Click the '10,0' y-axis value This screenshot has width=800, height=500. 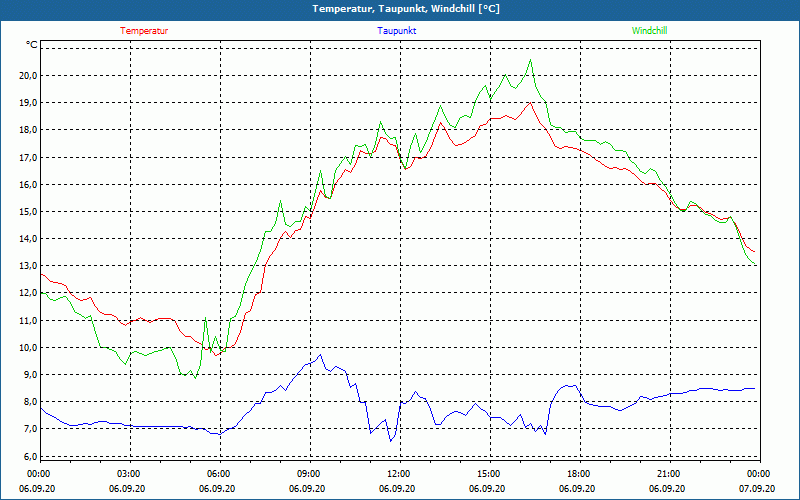[x=29, y=347]
